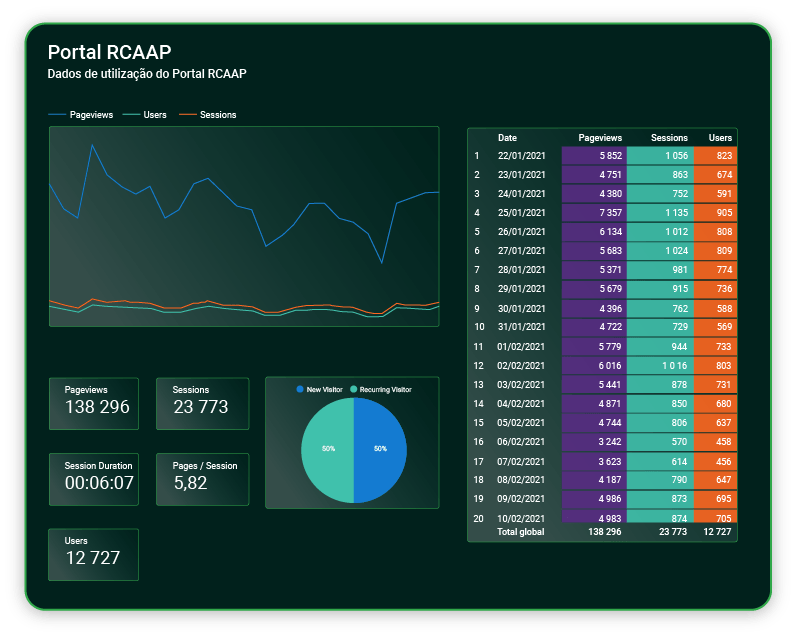Select the Recurring Visitor legend dot
The image size is (797, 637).
click(x=354, y=389)
